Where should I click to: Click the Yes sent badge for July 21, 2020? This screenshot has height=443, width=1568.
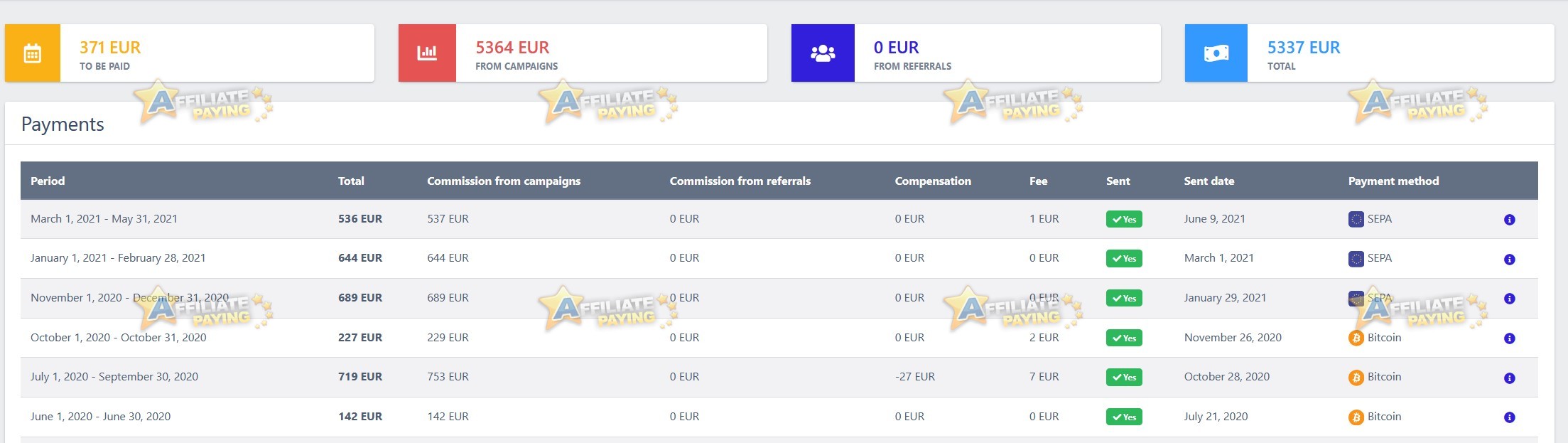(1124, 417)
